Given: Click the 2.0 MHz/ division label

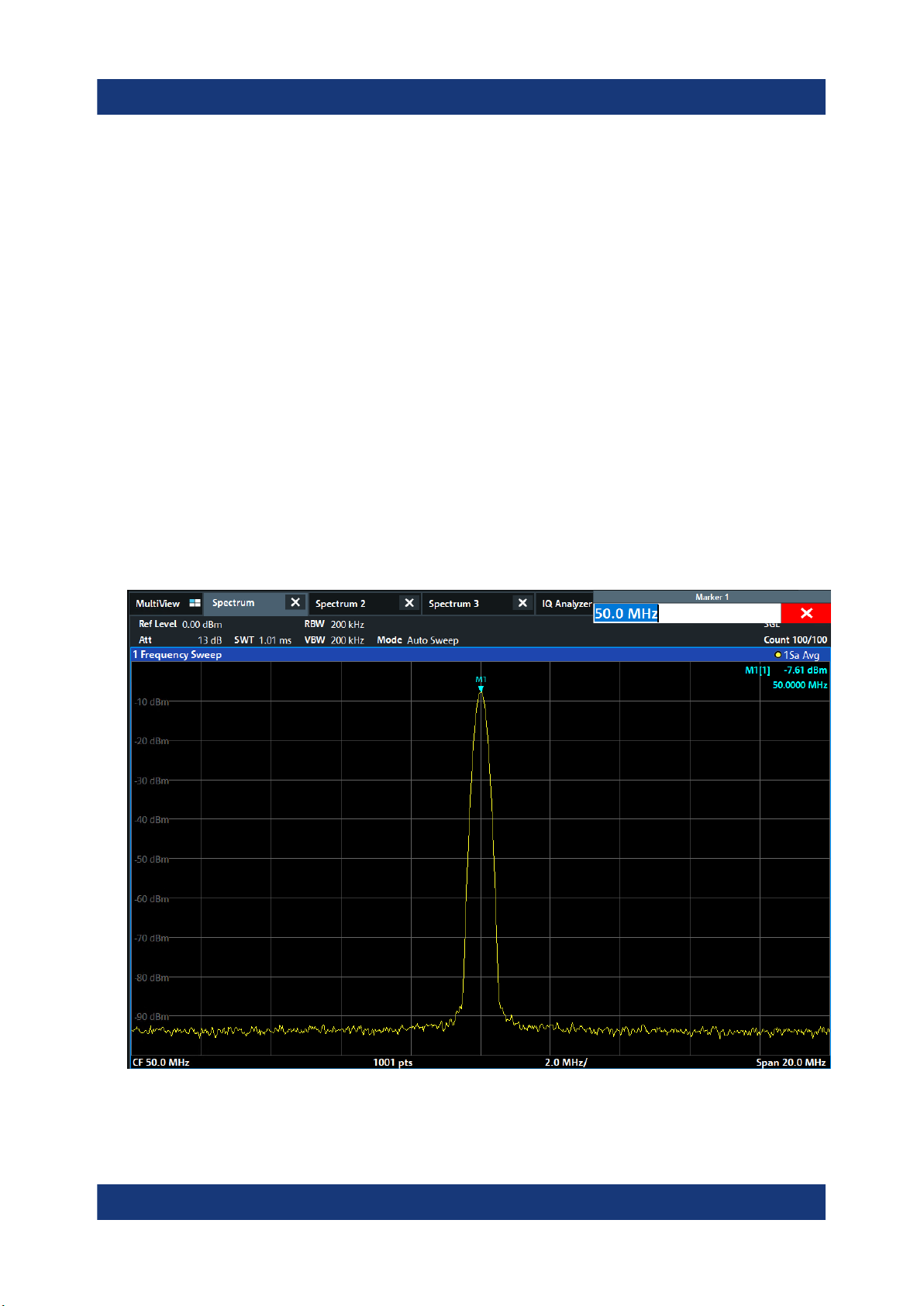Looking at the screenshot, I should click(566, 1062).
